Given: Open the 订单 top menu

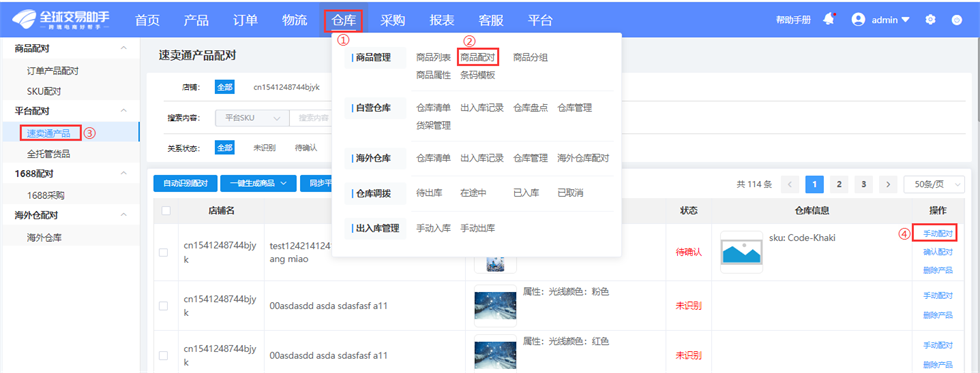Looking at the screenshot, I should (x=246, y=20).
